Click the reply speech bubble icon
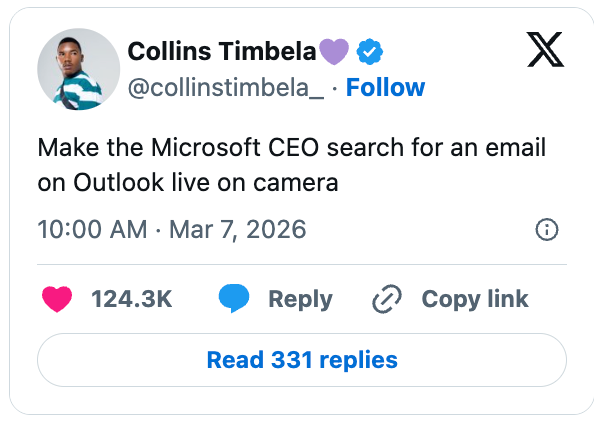This screenshot has height=426, width=608. coord(234,298)
